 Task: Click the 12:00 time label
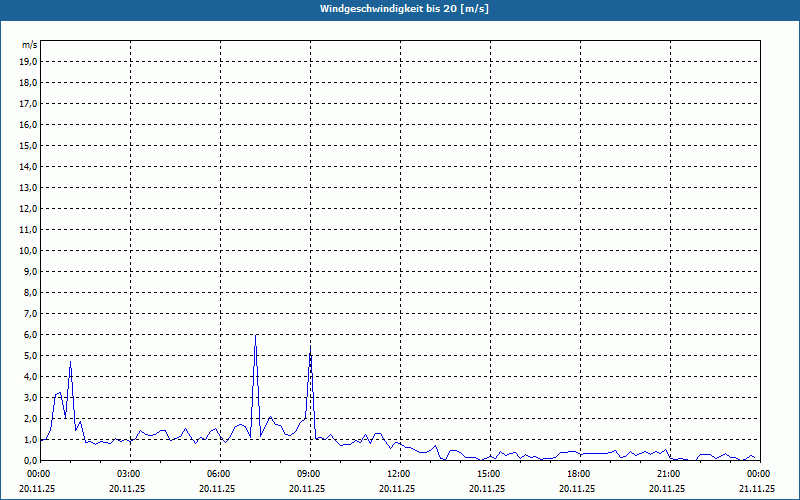(x=398, y=474)
